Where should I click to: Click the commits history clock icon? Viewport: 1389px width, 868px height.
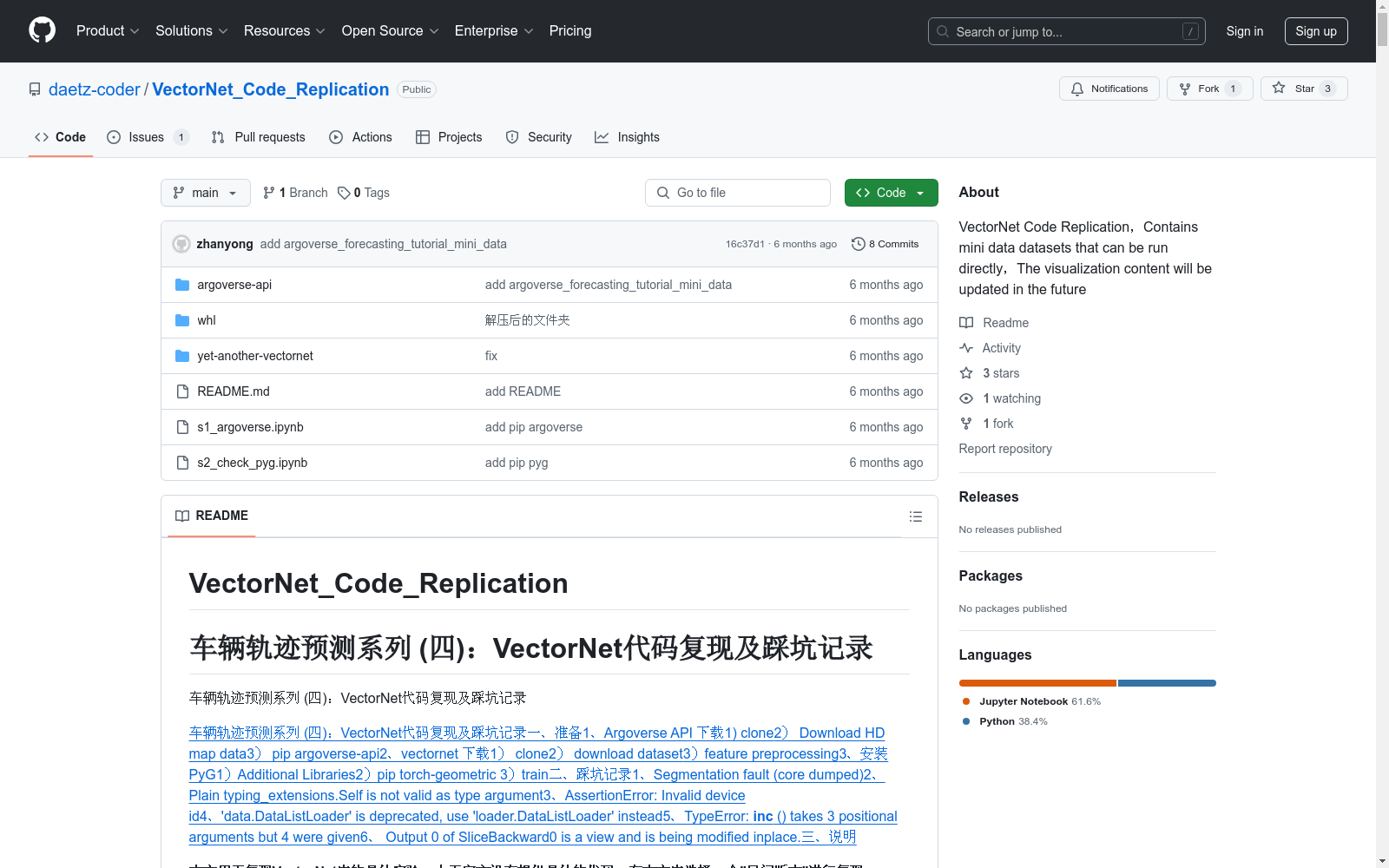tap(858, 244)
